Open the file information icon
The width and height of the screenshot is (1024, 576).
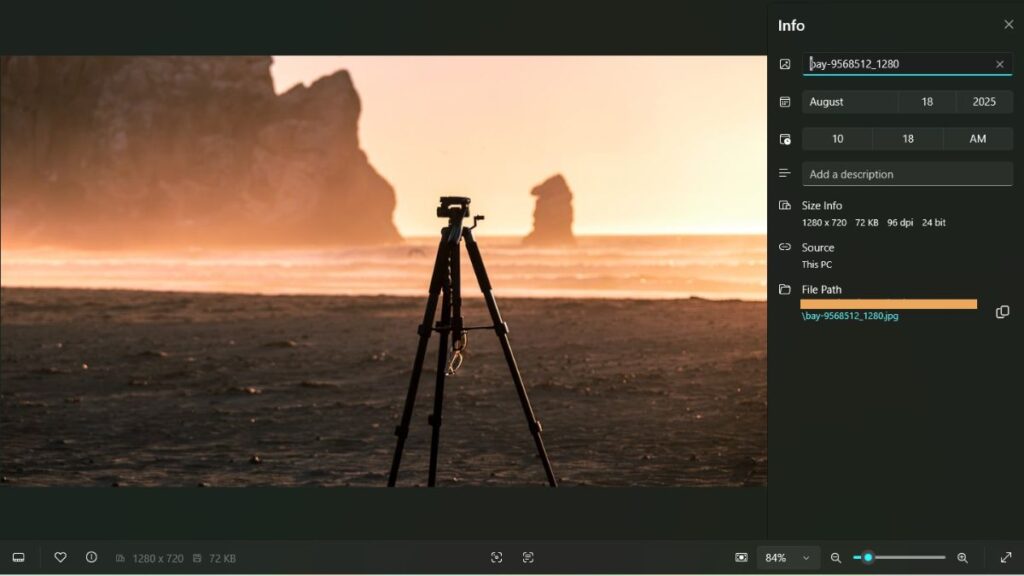pyautogui.click(x=92, y=557)
